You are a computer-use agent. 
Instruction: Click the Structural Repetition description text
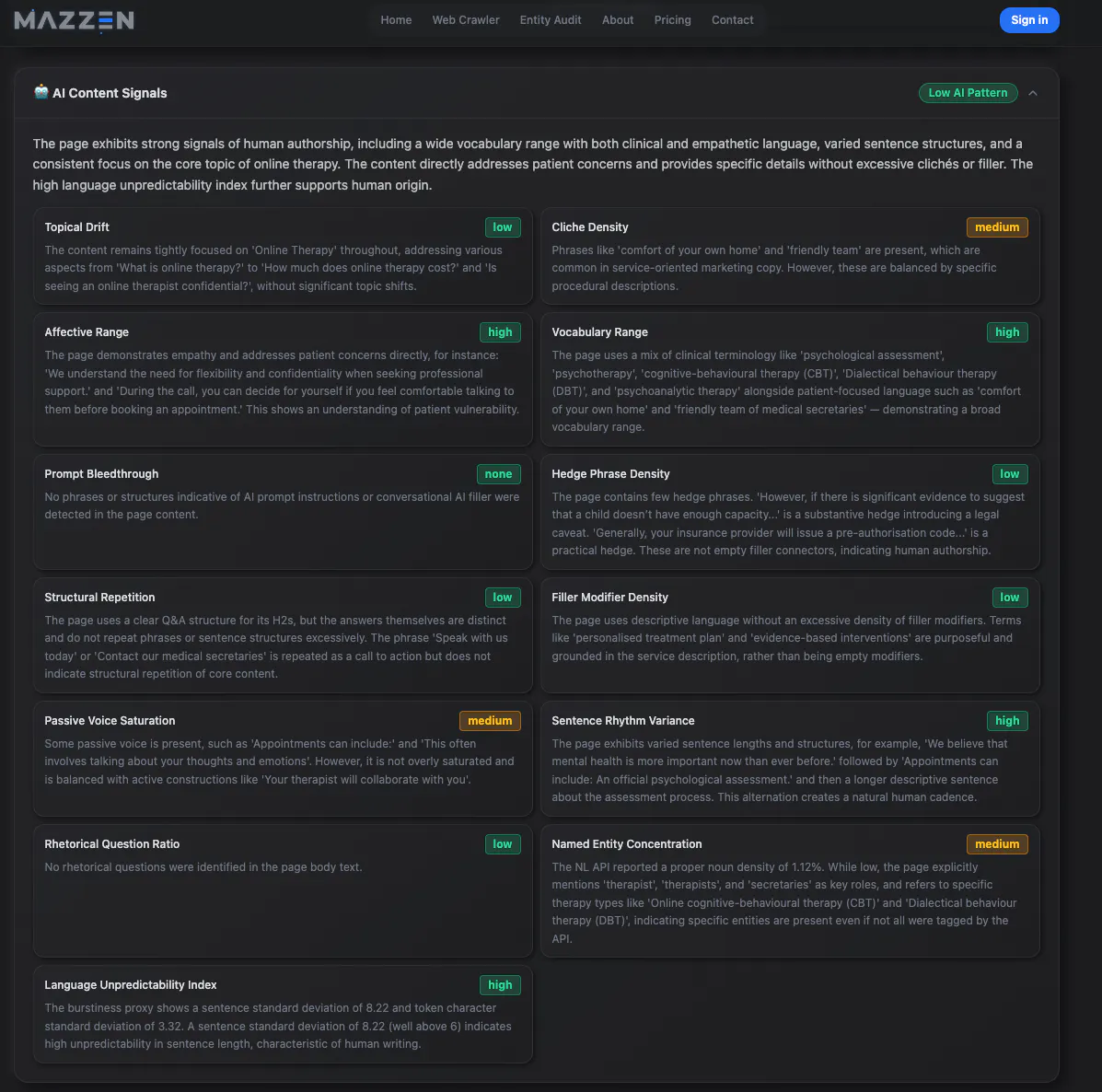275,646
